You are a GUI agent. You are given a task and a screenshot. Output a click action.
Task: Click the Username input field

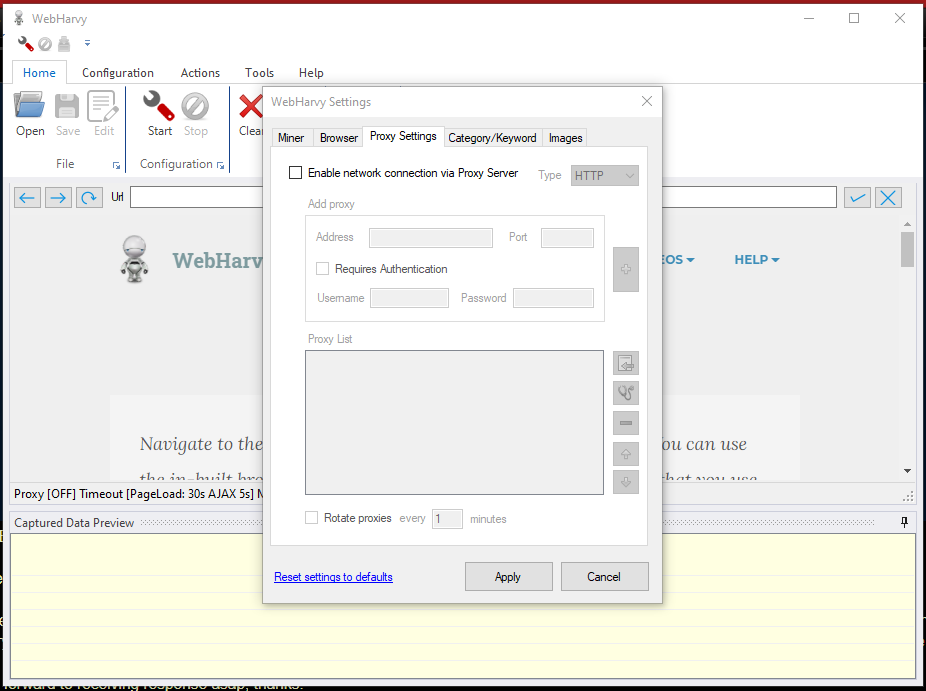point(409,298)
